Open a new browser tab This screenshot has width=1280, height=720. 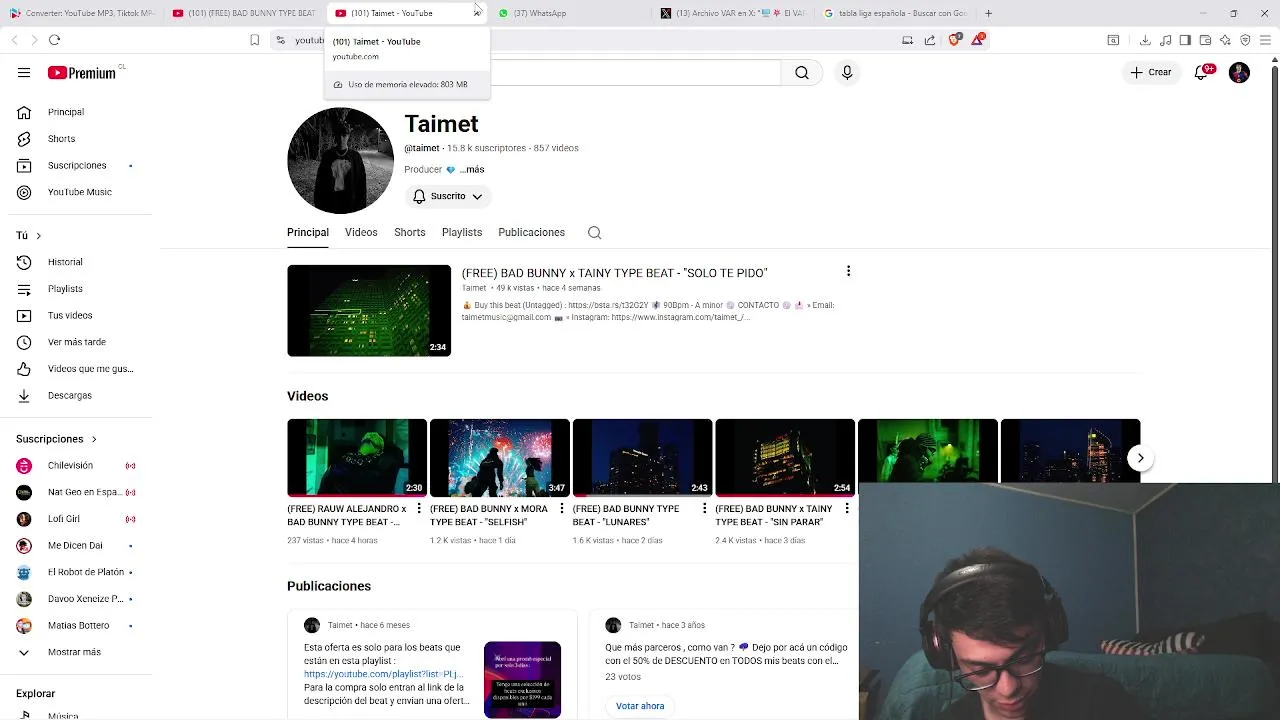click(988, 13)
